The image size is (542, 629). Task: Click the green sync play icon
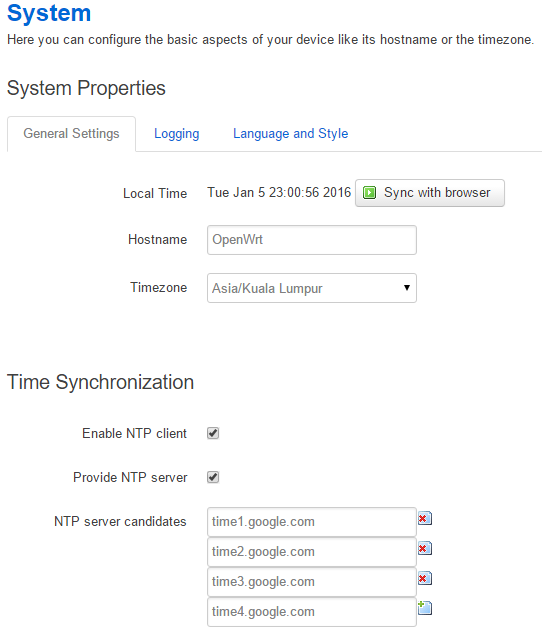[369, 193]
